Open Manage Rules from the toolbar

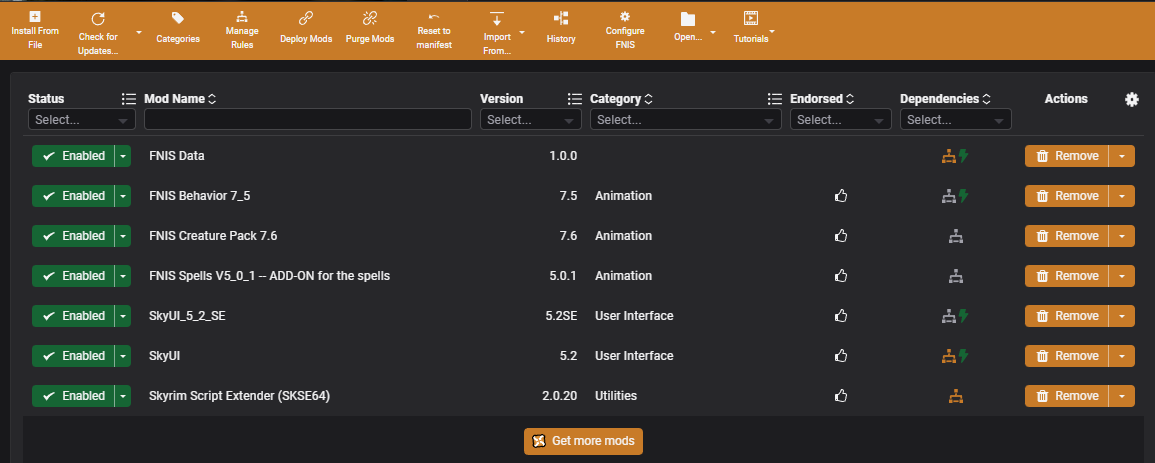pos(241,18)
